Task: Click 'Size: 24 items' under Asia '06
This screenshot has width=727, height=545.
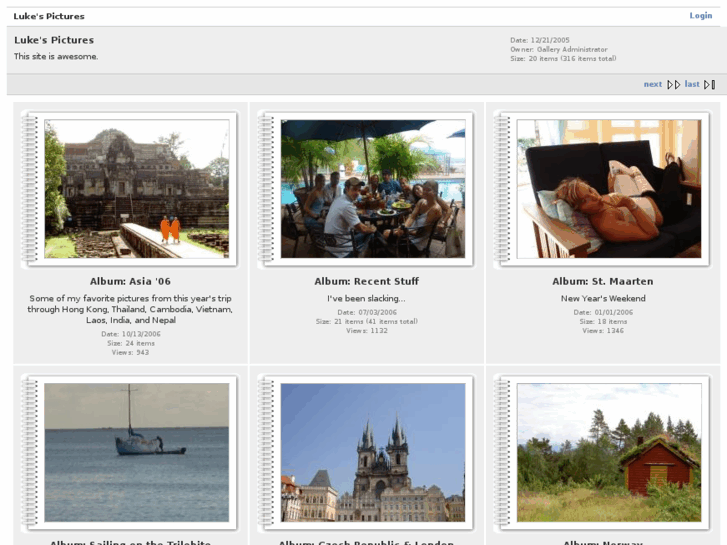Action: (x=131, y=343)
